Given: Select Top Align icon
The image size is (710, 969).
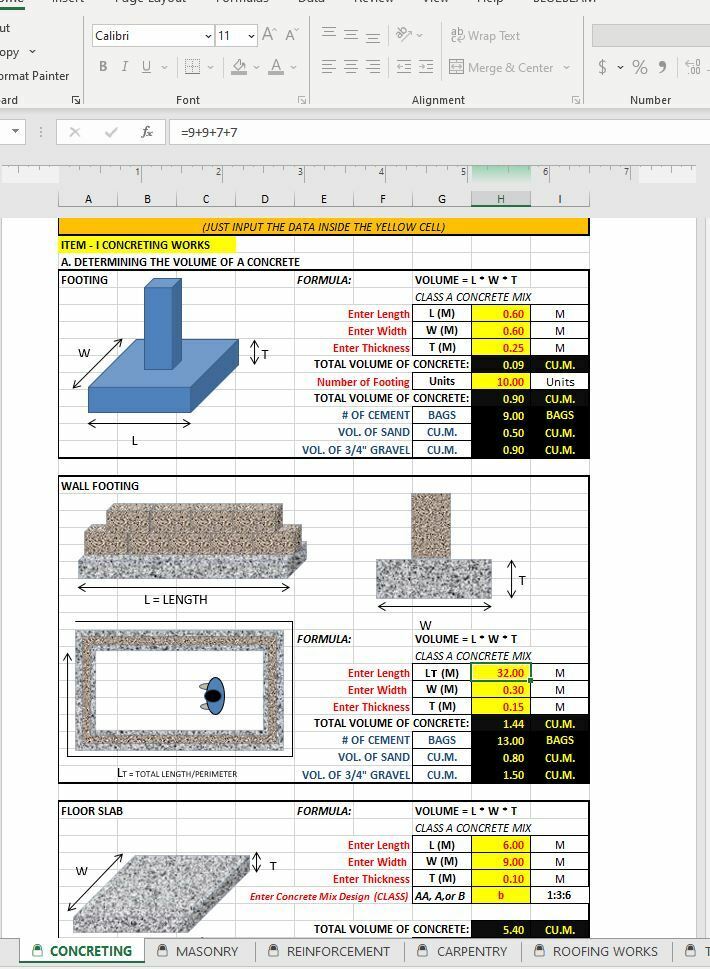Looking at the screenshot, I should pyautogui.click(x=329, y=35).
